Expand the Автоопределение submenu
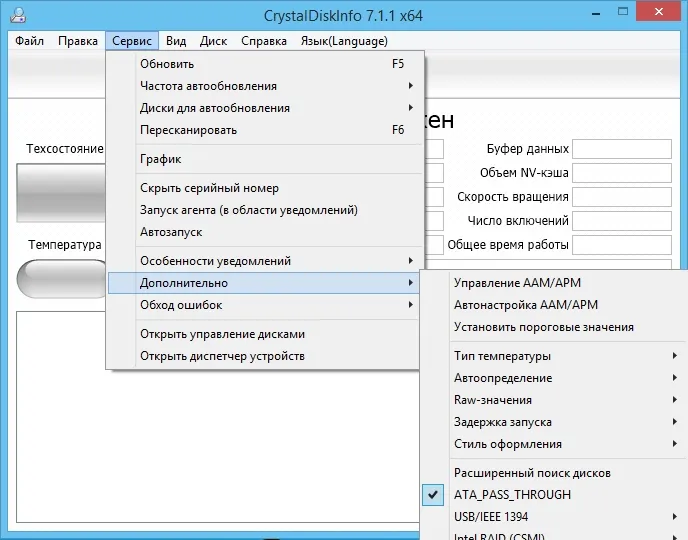This screenshot has height=540, width=688. point(554,378)
